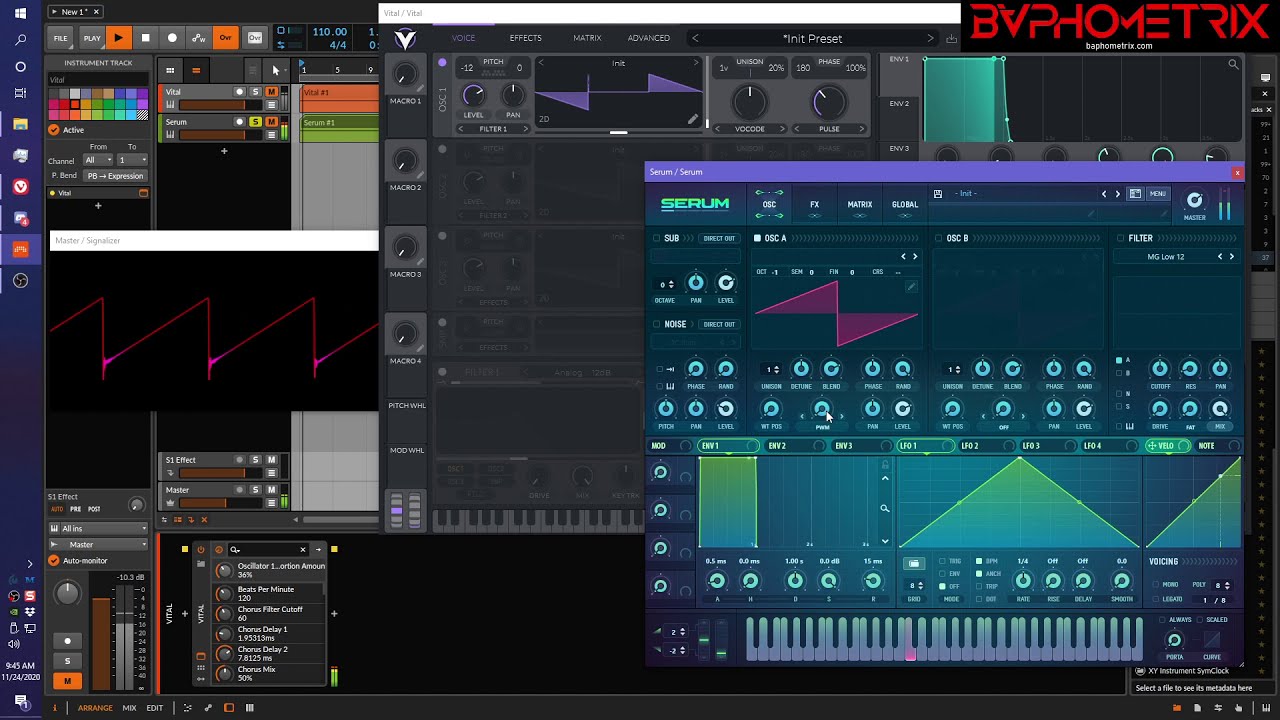Enable the SUB oscillator checkbox in Serum
1280x720 pixels.
(657, 239)
